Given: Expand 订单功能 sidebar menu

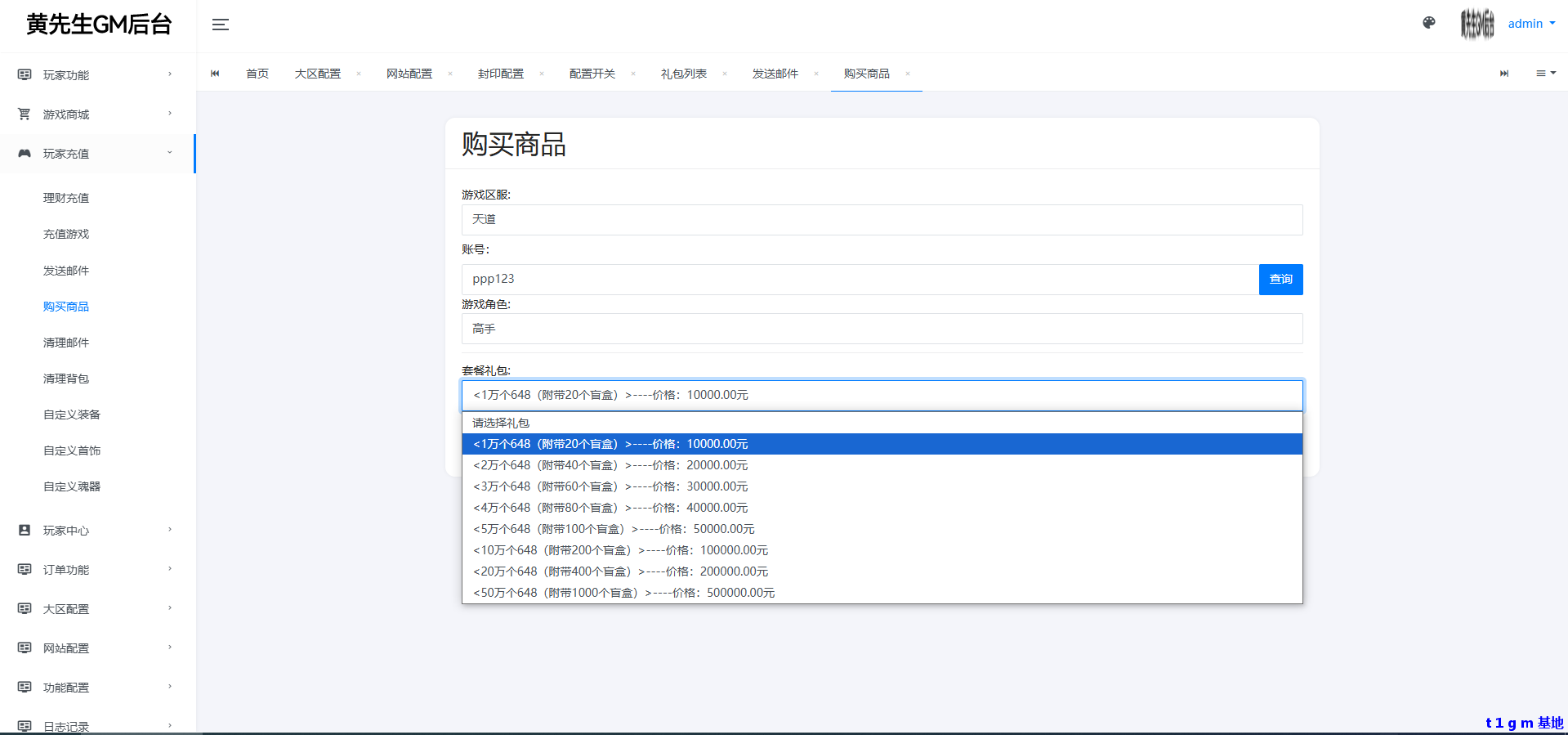Looking at the screenshot, I should pyautogui.click(x=170, y=569).
